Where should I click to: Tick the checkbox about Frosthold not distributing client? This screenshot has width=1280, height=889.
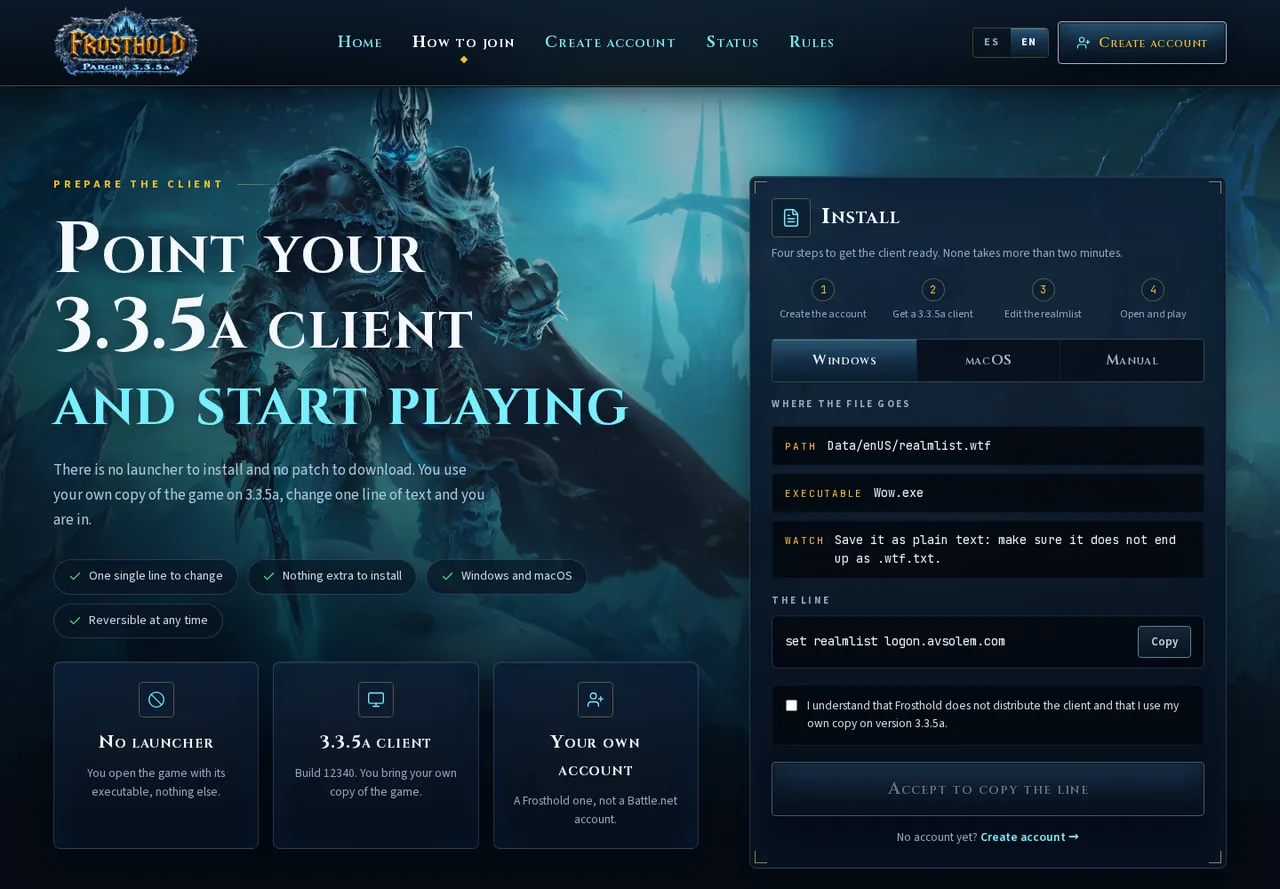click(x=792, y=705)
